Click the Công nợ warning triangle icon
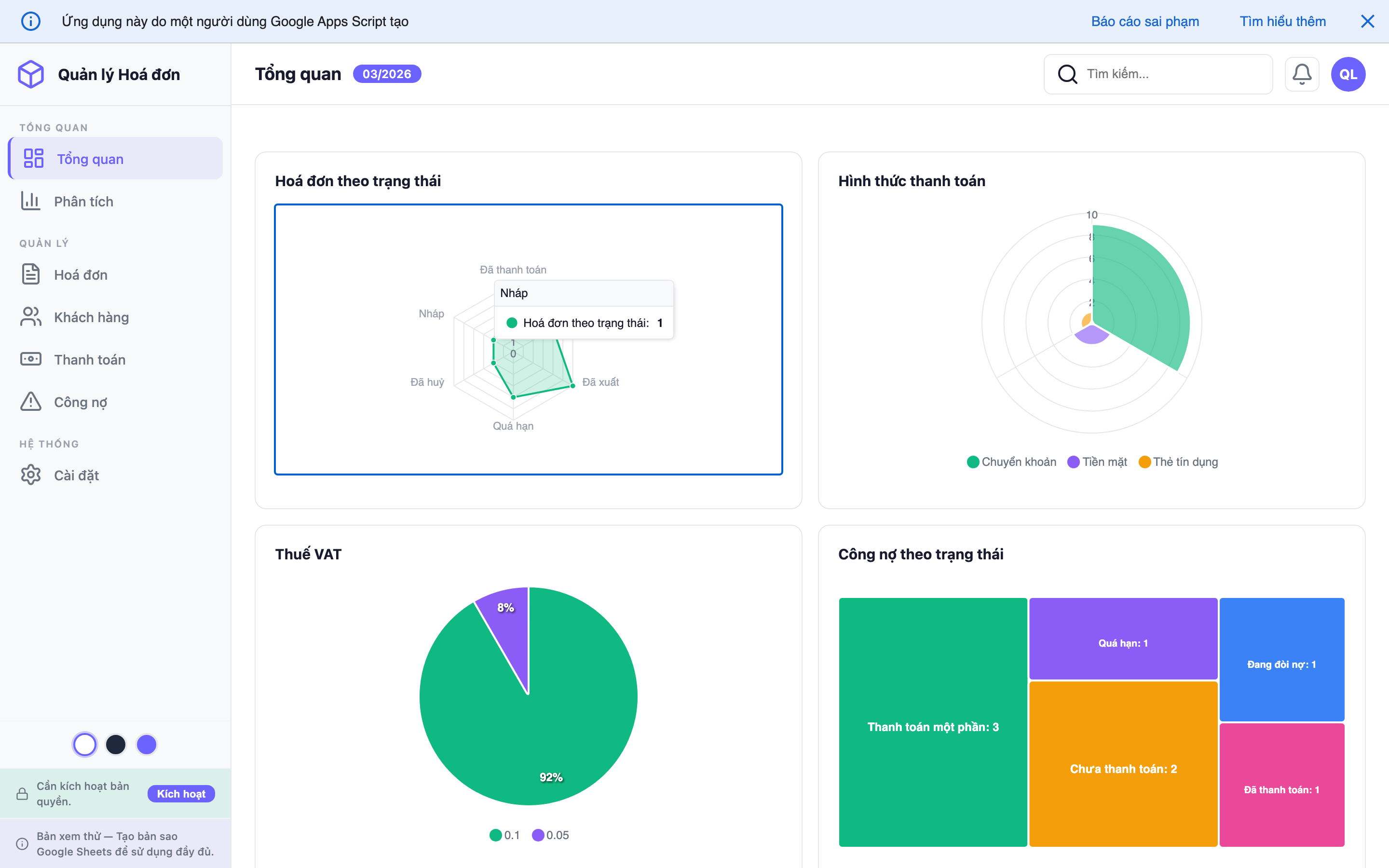Image resolution: width=1389 pixels, height=868 pixels. [x=30, y=402]
